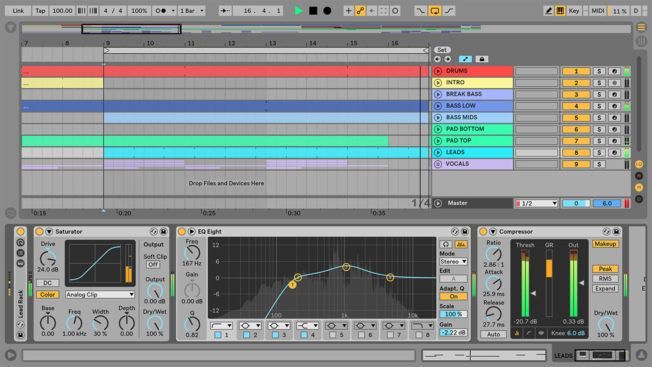The image size is (652, 367).
Task: Toggle the Automation Arm icon
Action: [360, 11]
